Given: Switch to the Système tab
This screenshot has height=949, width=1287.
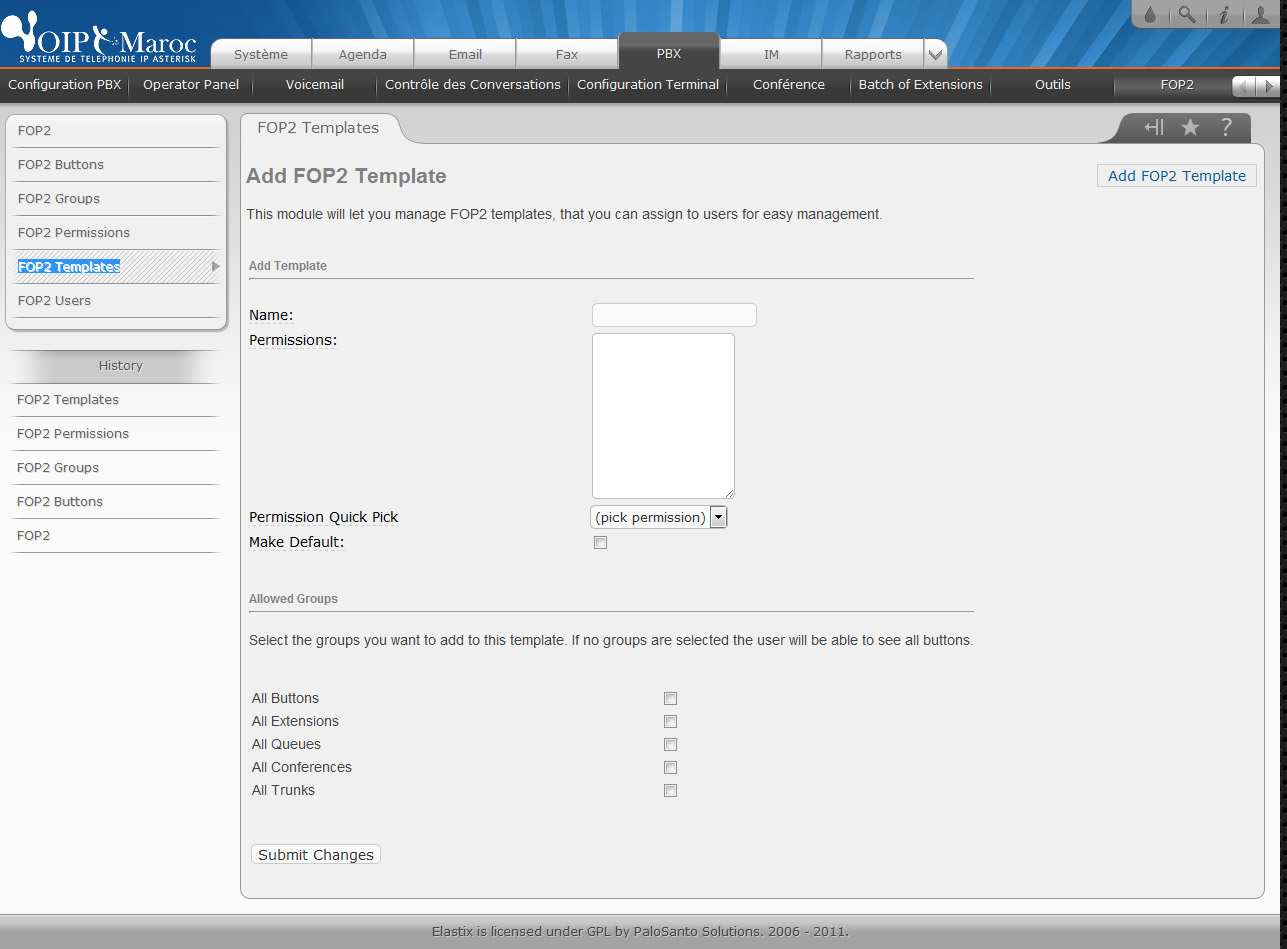Looking at the screenshot, I should click(x=261, y=54).
